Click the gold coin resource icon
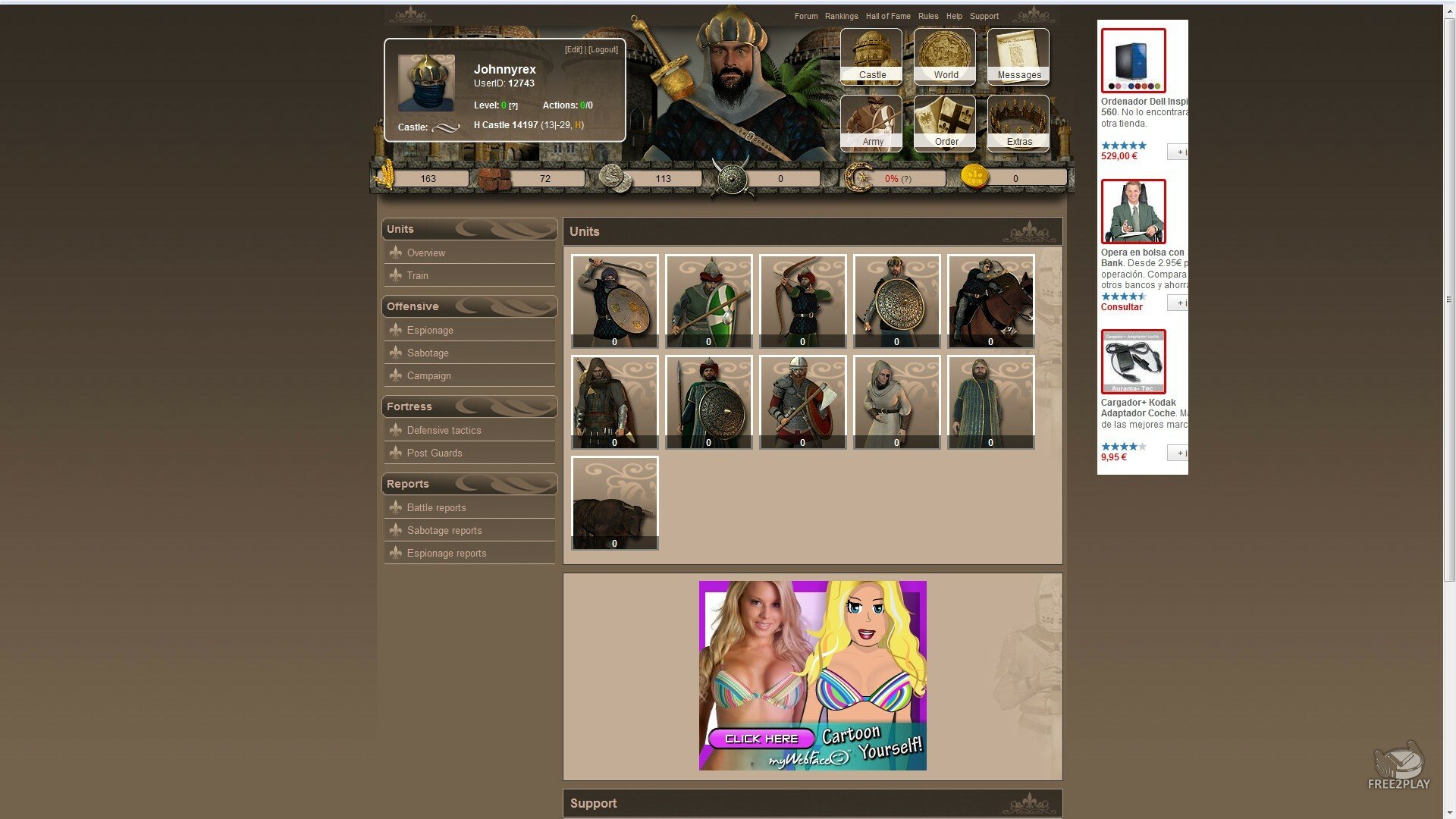This screenshot has width=1456, height=819. 974,177
